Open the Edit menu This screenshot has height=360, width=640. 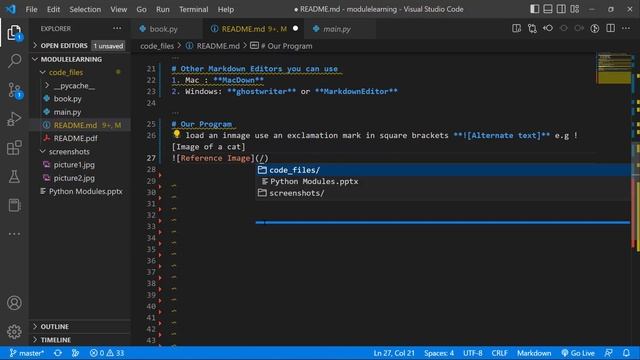point(53,9)
